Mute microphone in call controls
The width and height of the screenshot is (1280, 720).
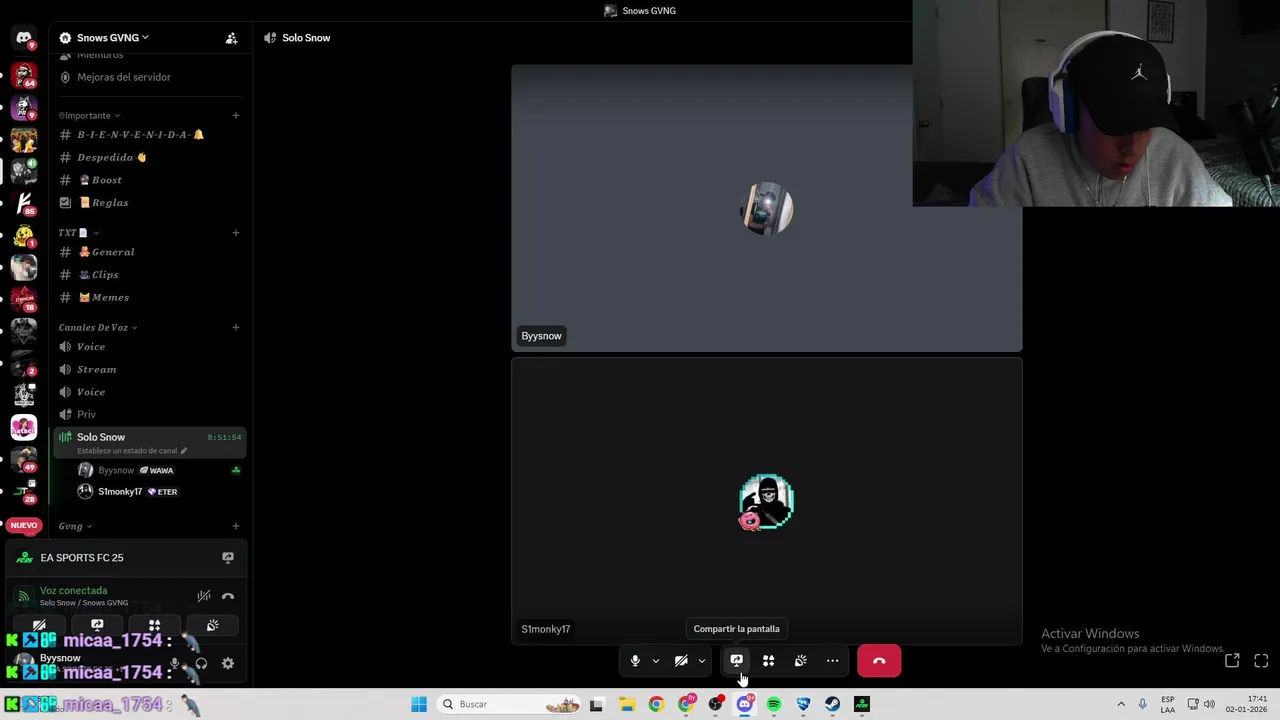click(x=635, y=661)
